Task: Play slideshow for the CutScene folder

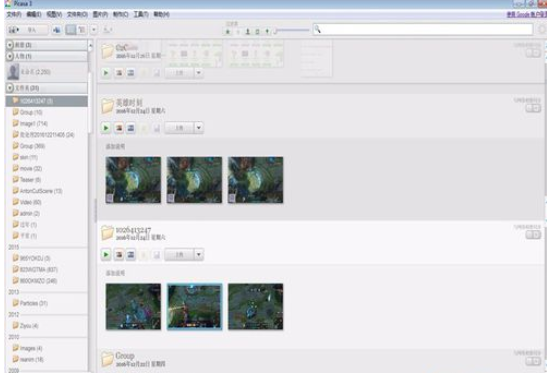Action: click(x=106, y=73)
